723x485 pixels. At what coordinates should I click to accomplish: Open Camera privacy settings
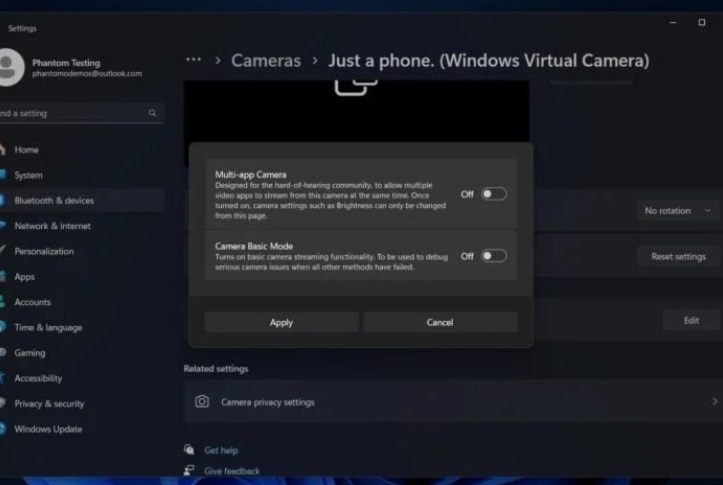point(454,402)
